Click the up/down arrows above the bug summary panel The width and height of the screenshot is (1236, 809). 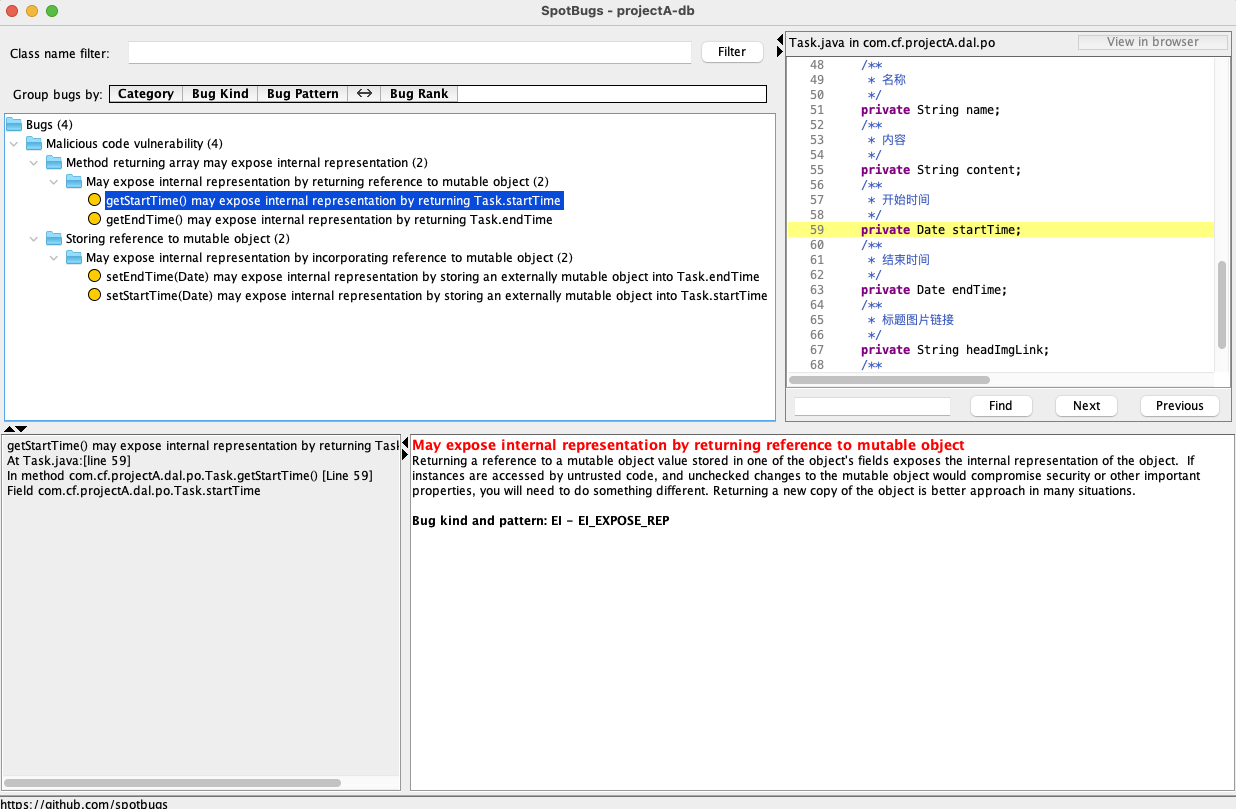pos(15,429)
